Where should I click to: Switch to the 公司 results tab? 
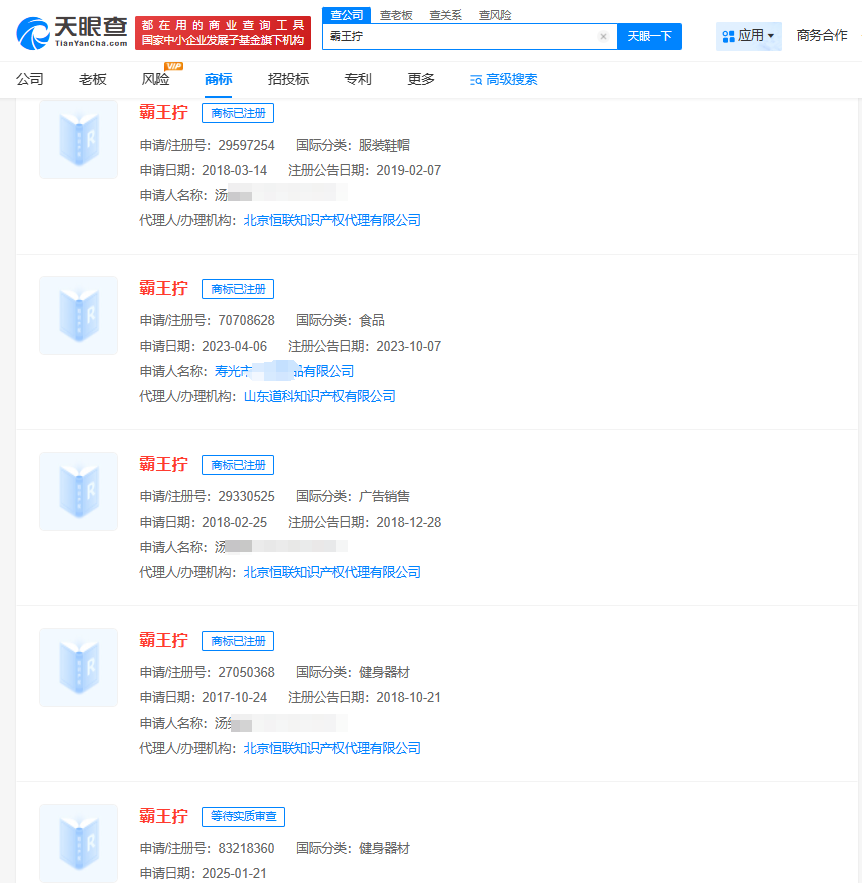tap(29, 79)
